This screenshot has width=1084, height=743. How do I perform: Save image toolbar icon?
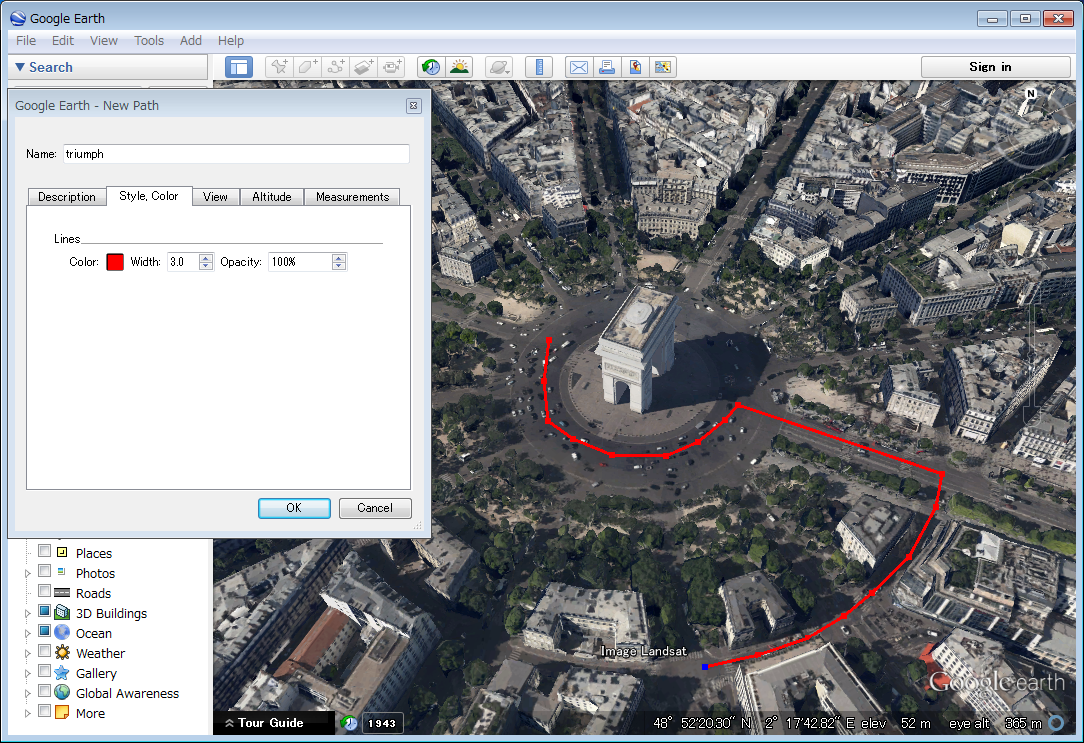coord(662,67)
